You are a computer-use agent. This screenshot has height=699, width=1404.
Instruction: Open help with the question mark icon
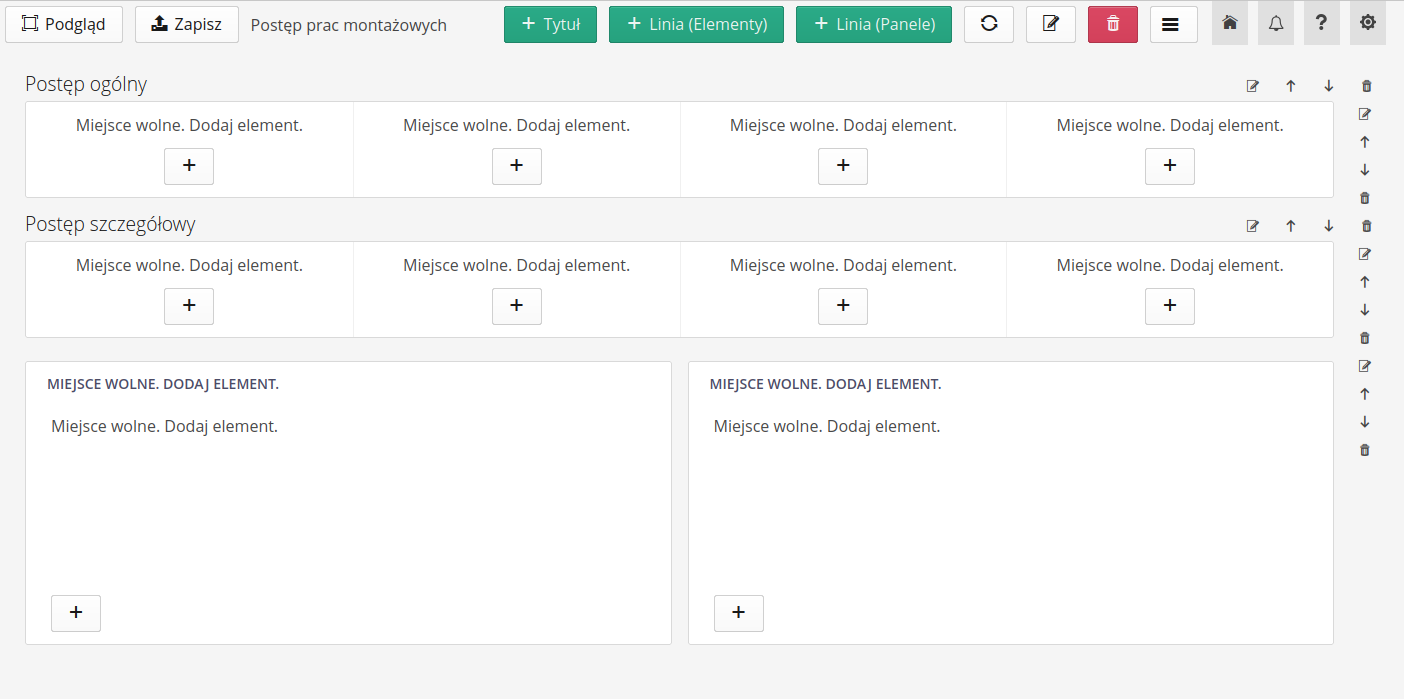(1322, 23)
